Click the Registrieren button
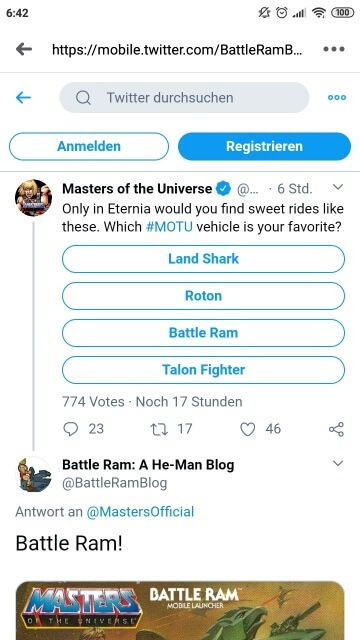This screenshot has width=360, height=640. click(x=264, y=147)
